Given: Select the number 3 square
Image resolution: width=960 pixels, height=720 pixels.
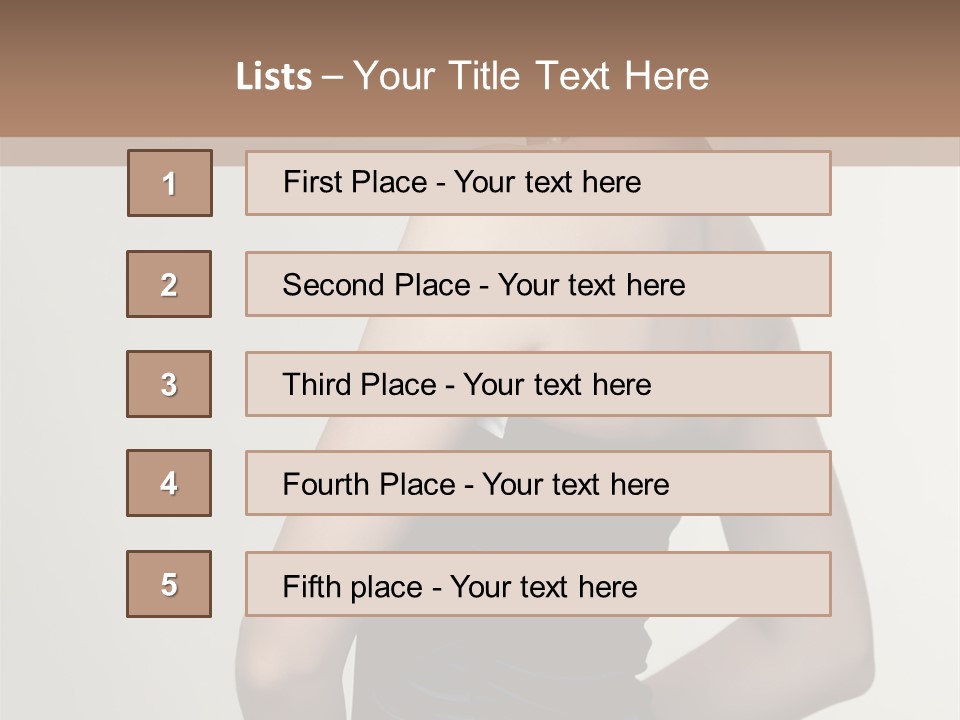Looking at the screenshot, I should [169, 384].
